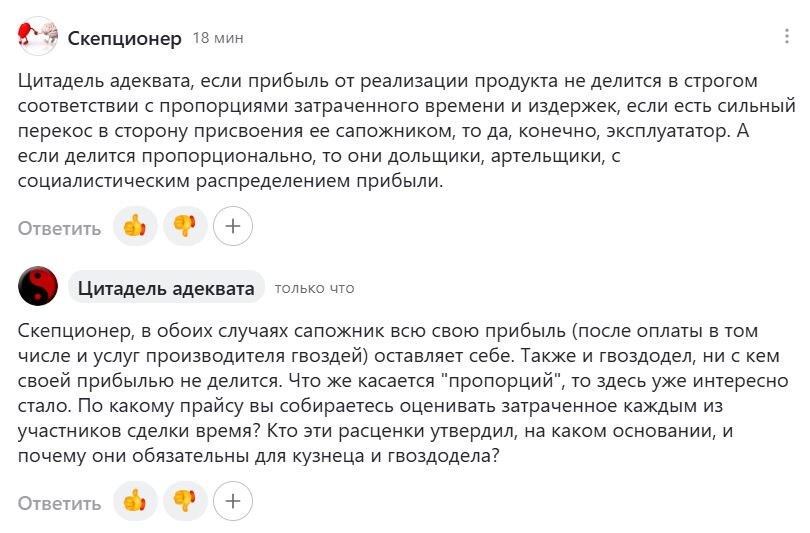Click the body text of Цитадель адеквата's reply
Screen dimensions: 810x533
(x=403, y=394)
